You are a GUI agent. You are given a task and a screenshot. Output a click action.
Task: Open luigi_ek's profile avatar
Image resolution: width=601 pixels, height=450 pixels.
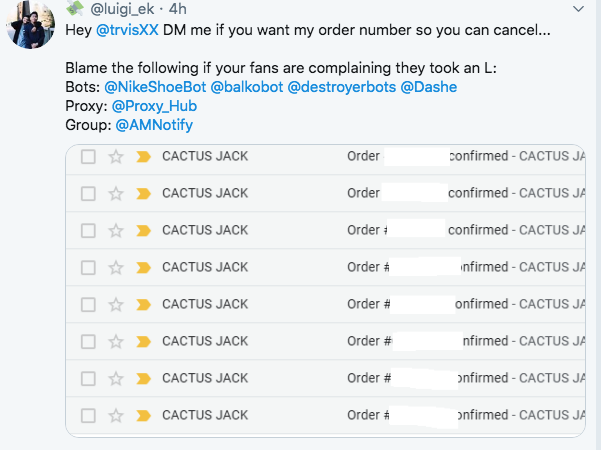click(x=30, y=25)
